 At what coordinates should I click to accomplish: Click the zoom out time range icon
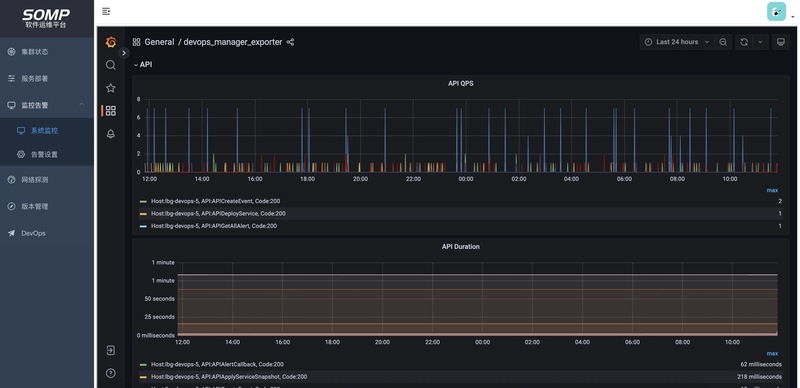723,42
